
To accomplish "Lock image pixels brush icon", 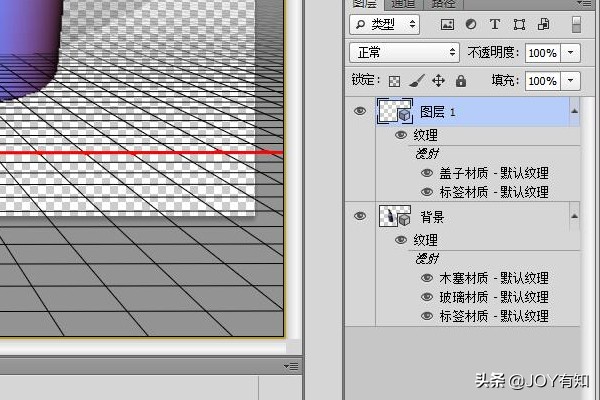I will coord(416,81).
